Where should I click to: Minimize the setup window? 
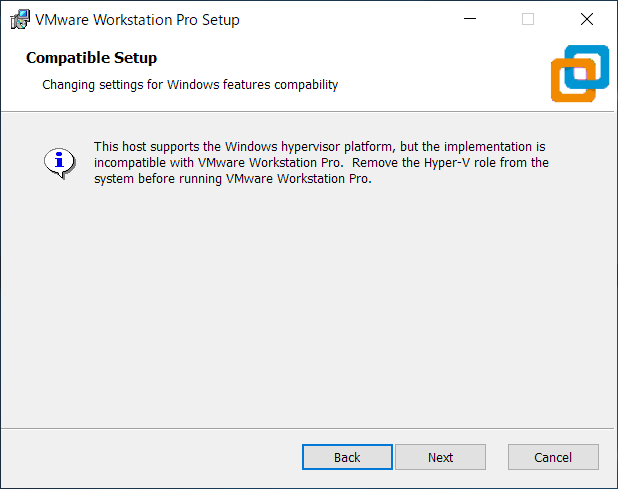pos(470,19)
